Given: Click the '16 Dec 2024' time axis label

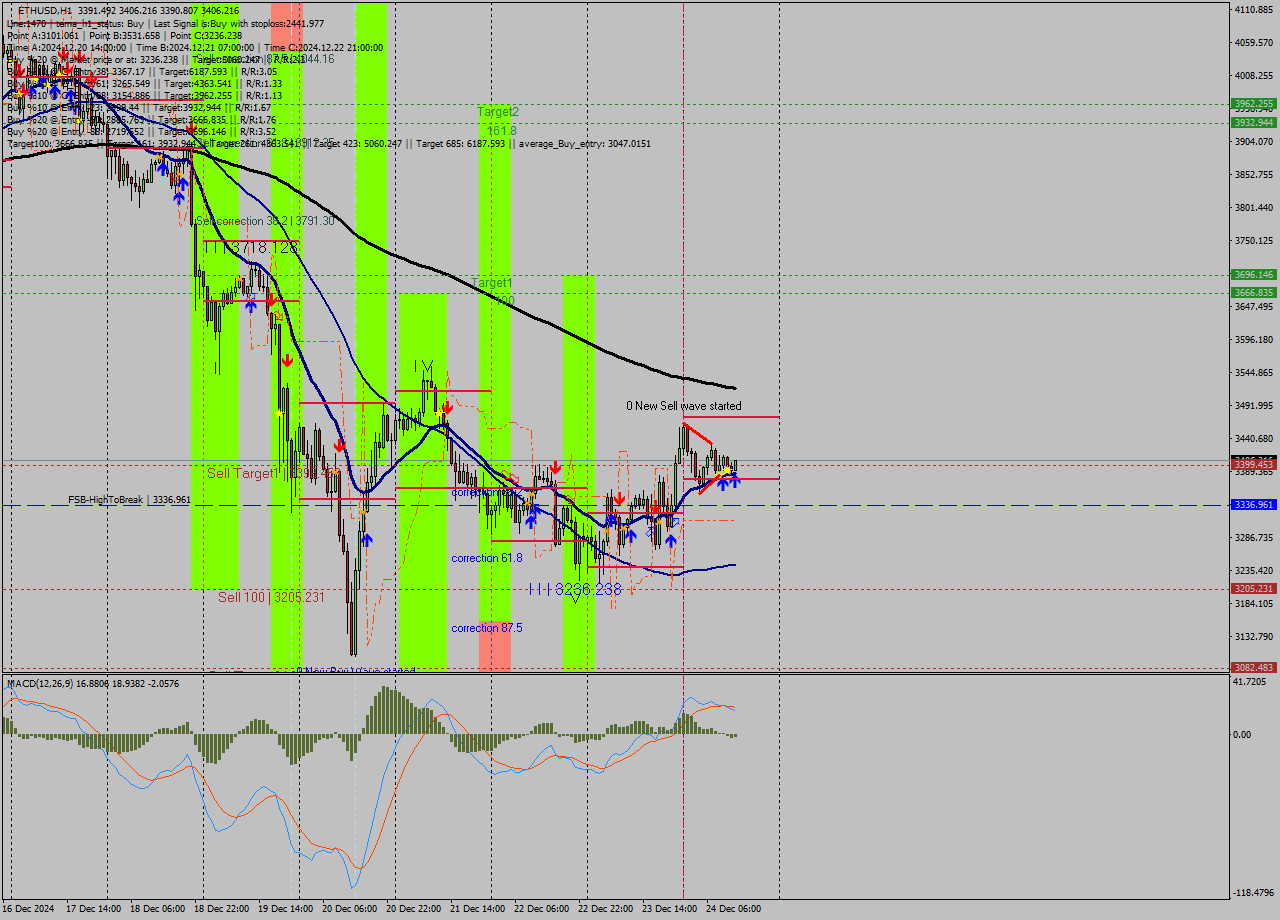Looking at the screenshot, I should tap(29, 909).
